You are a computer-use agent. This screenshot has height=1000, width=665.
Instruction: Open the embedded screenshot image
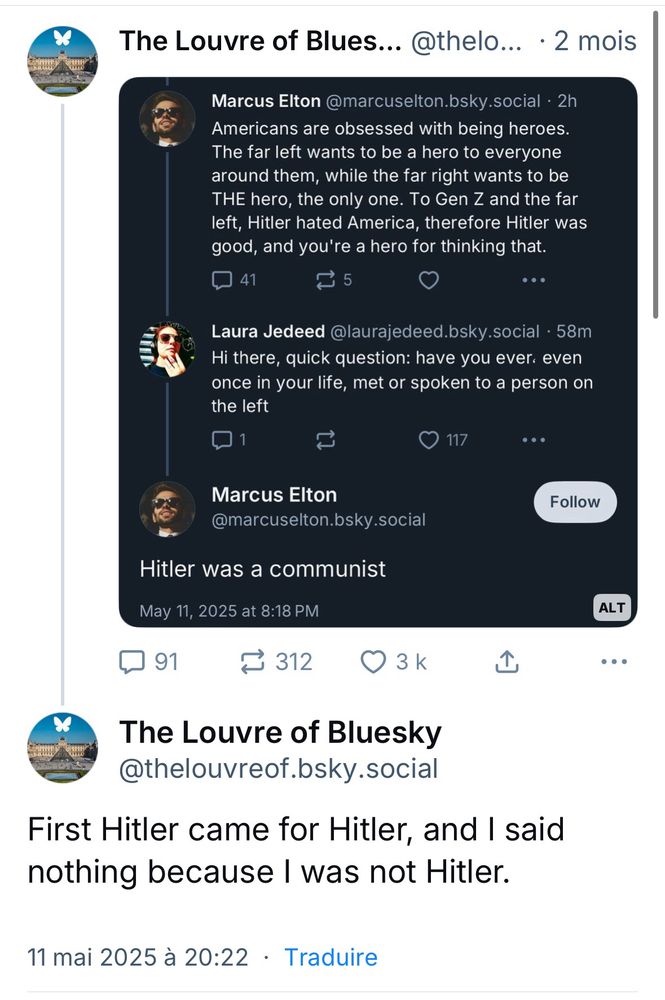click(377, 352)
